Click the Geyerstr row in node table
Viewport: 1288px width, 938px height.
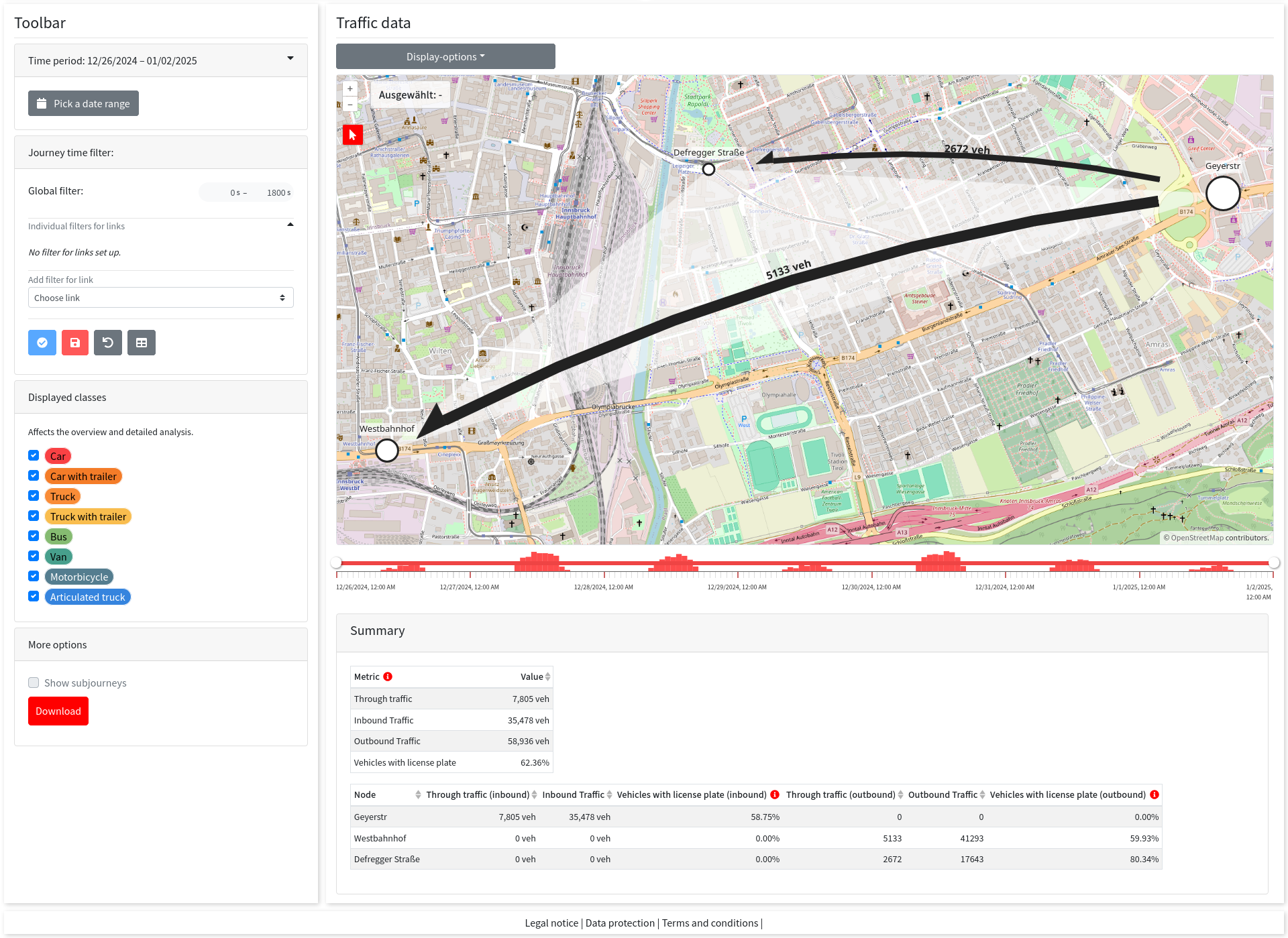click(756, 817)
